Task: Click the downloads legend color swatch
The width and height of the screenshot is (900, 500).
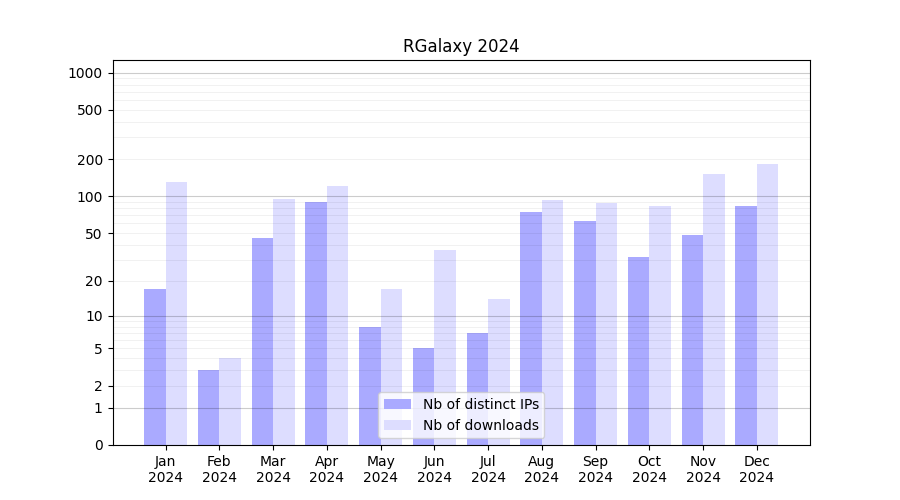Action: pyautogui.click(x=397, y=425)
